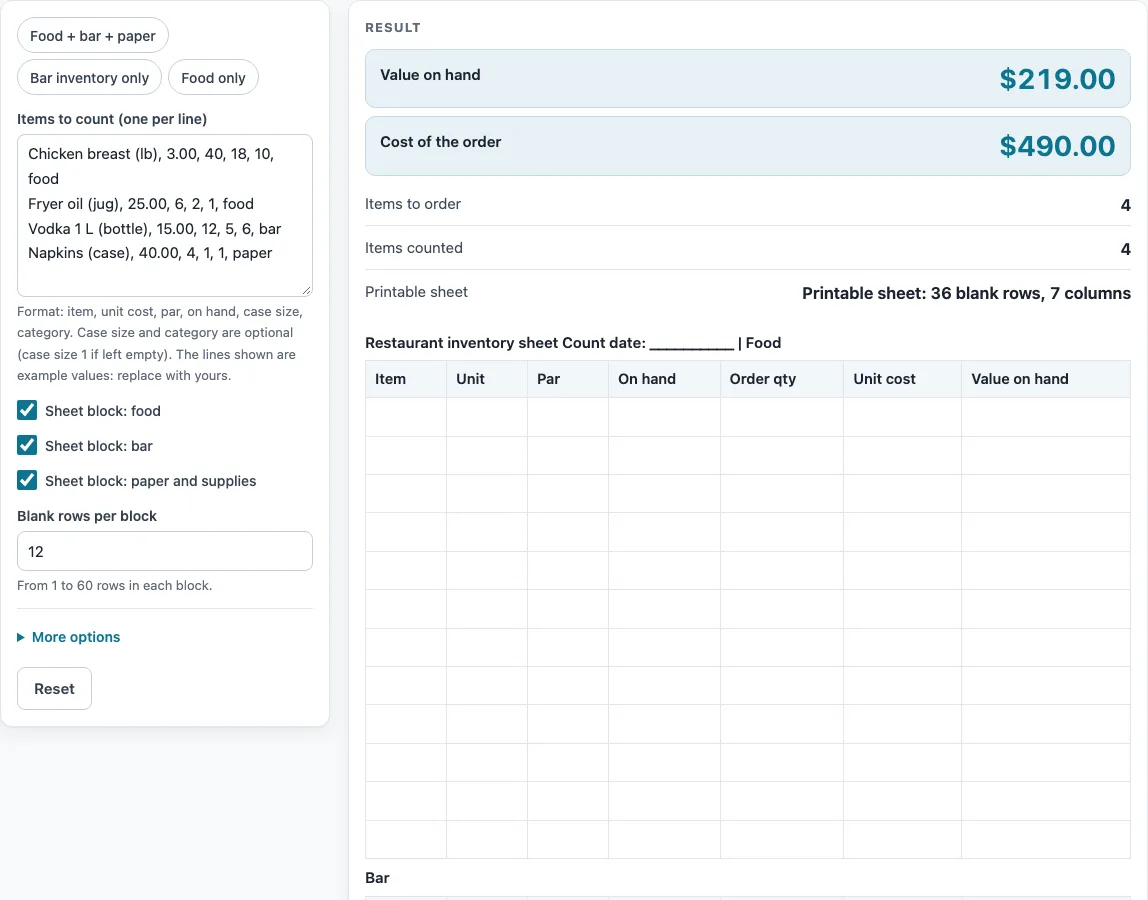Click the 'Items to count (one per line)' label
This screenshot has width=1148, height=900.
[112, 119]
